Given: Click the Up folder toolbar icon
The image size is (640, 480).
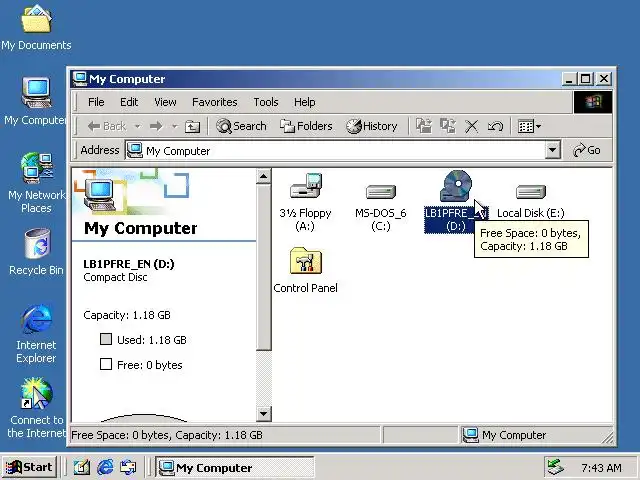Looking at the screenshot, I should coord(192,126).
